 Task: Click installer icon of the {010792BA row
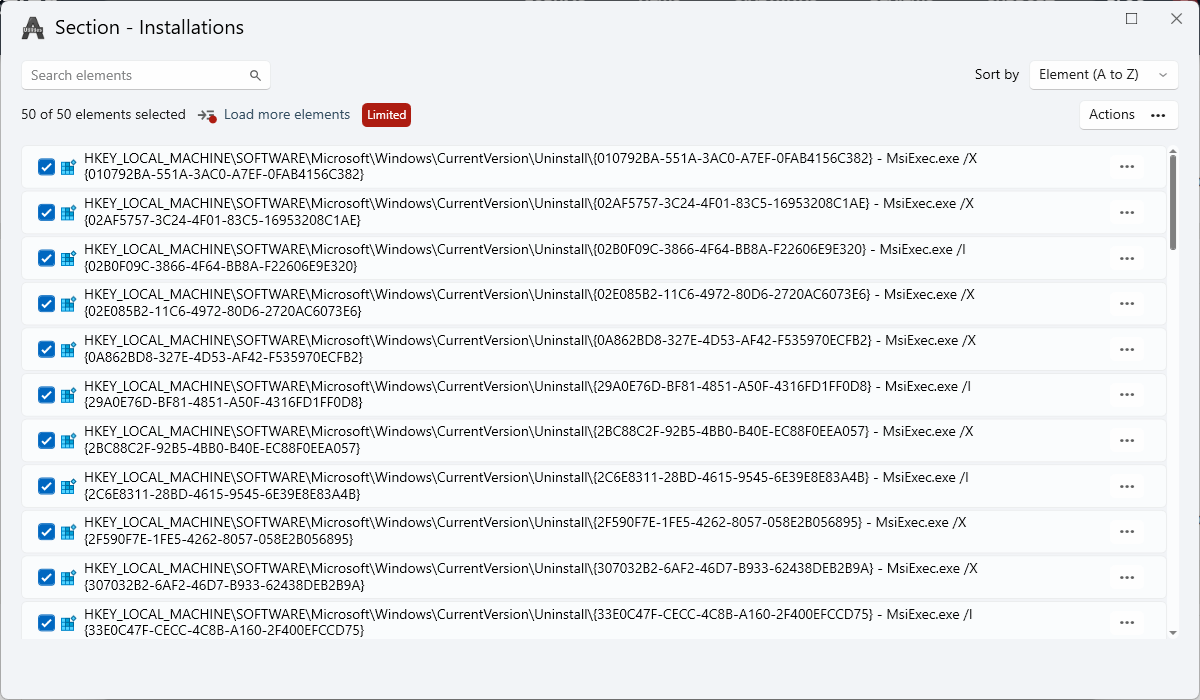click(x=69, y=167)
